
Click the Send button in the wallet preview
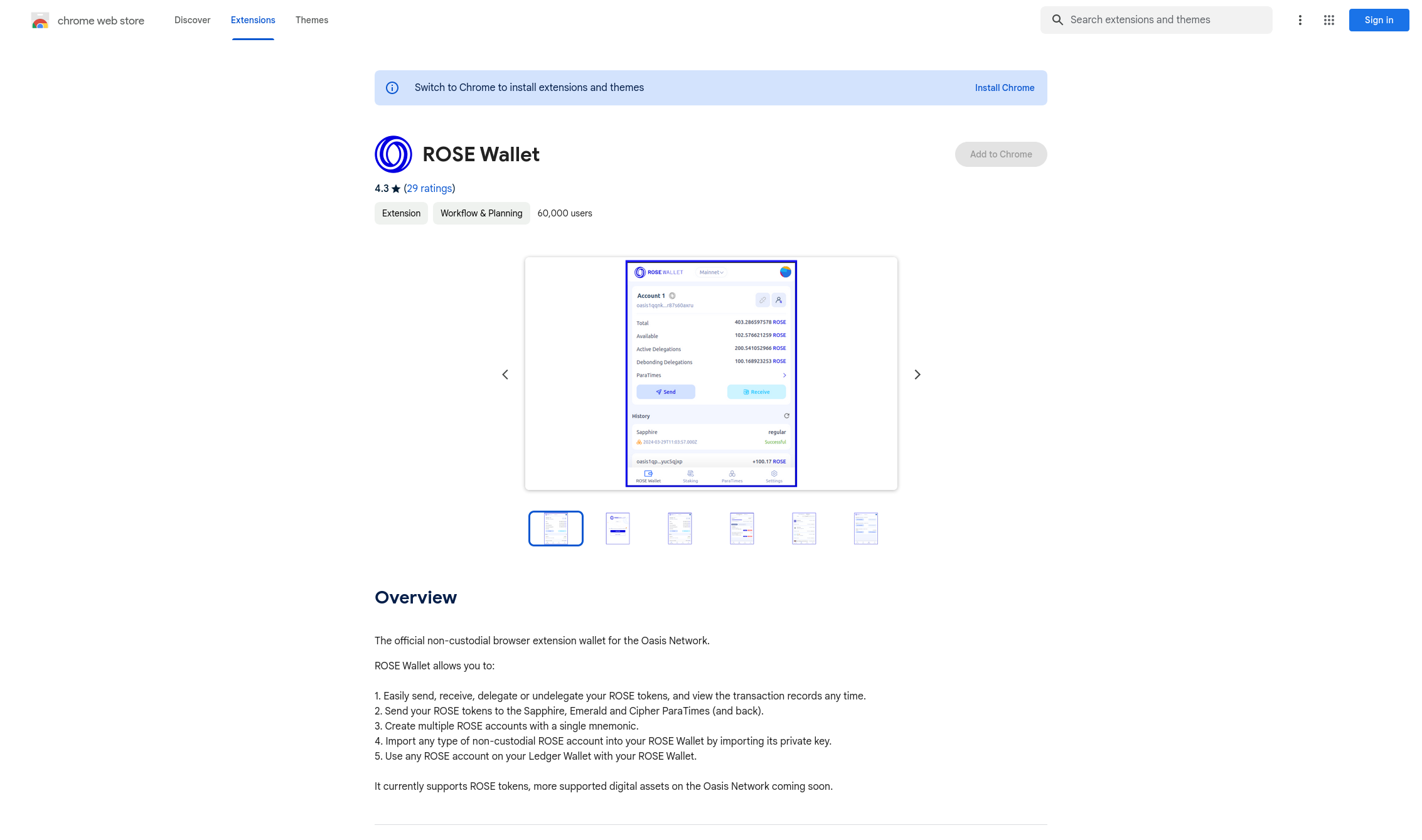coord(666,391)
